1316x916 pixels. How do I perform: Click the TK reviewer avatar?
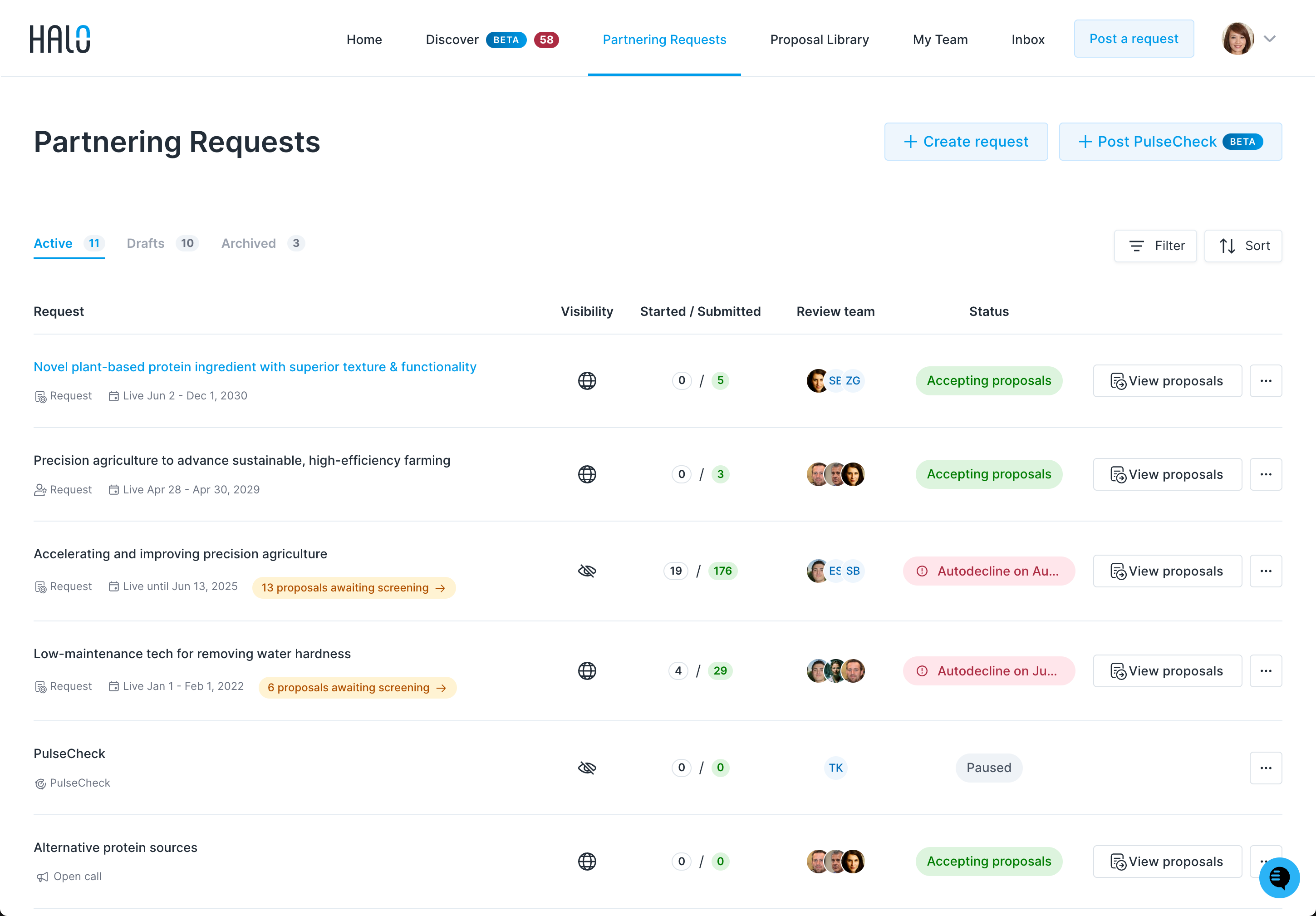click(835, 768)
